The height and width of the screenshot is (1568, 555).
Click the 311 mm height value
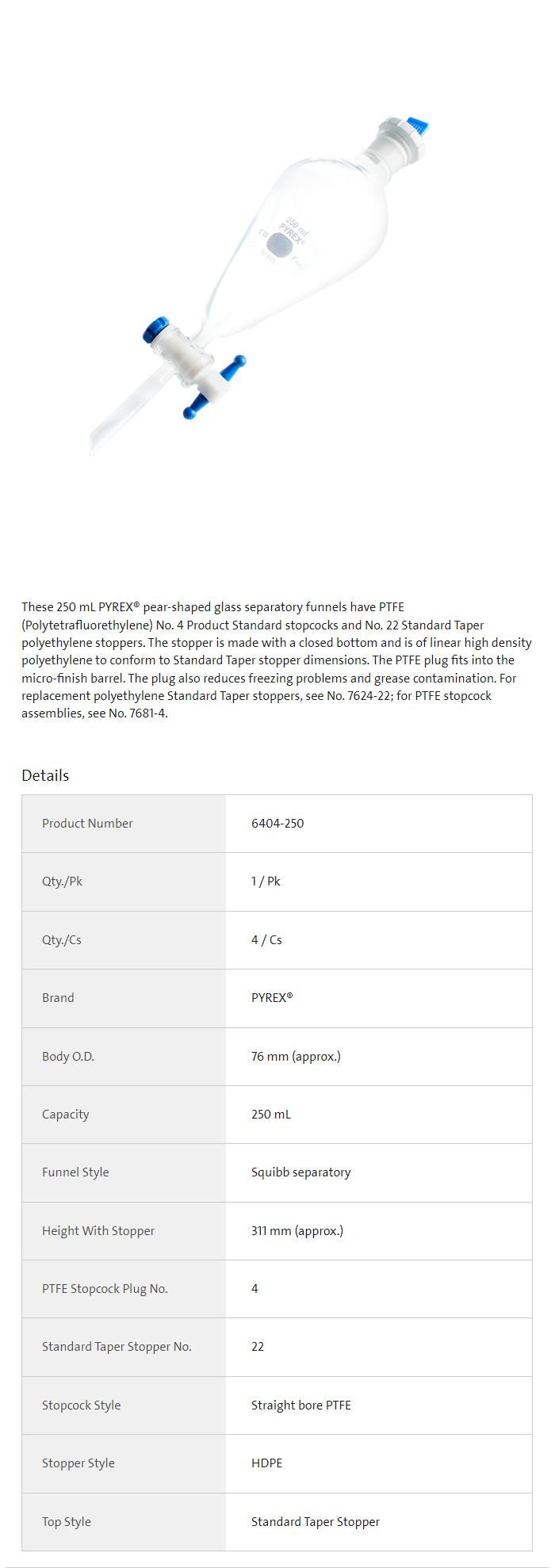pyautogui.click(x=297, y=1231)
